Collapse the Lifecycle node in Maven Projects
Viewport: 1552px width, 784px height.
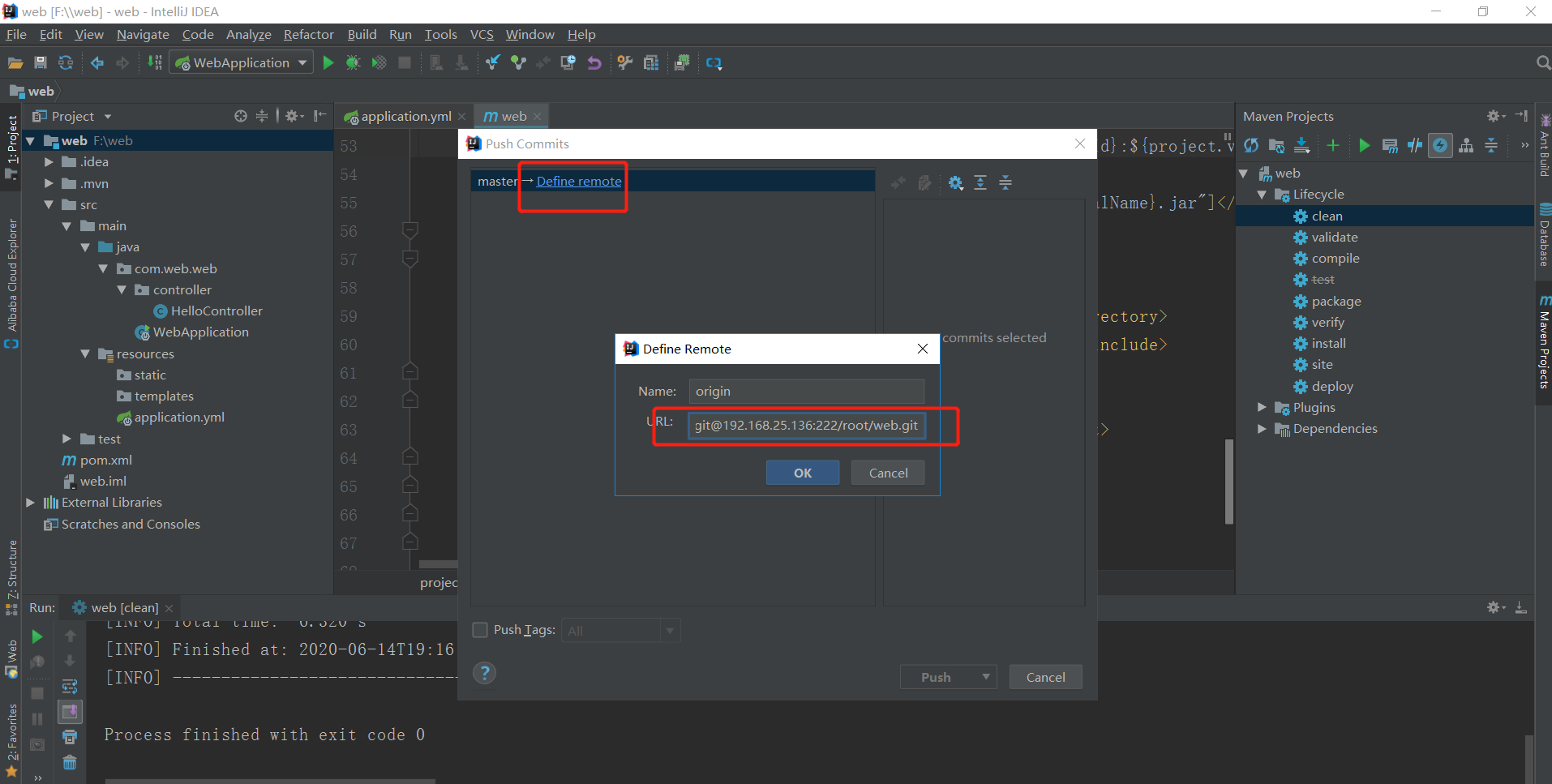[1262, 195]
